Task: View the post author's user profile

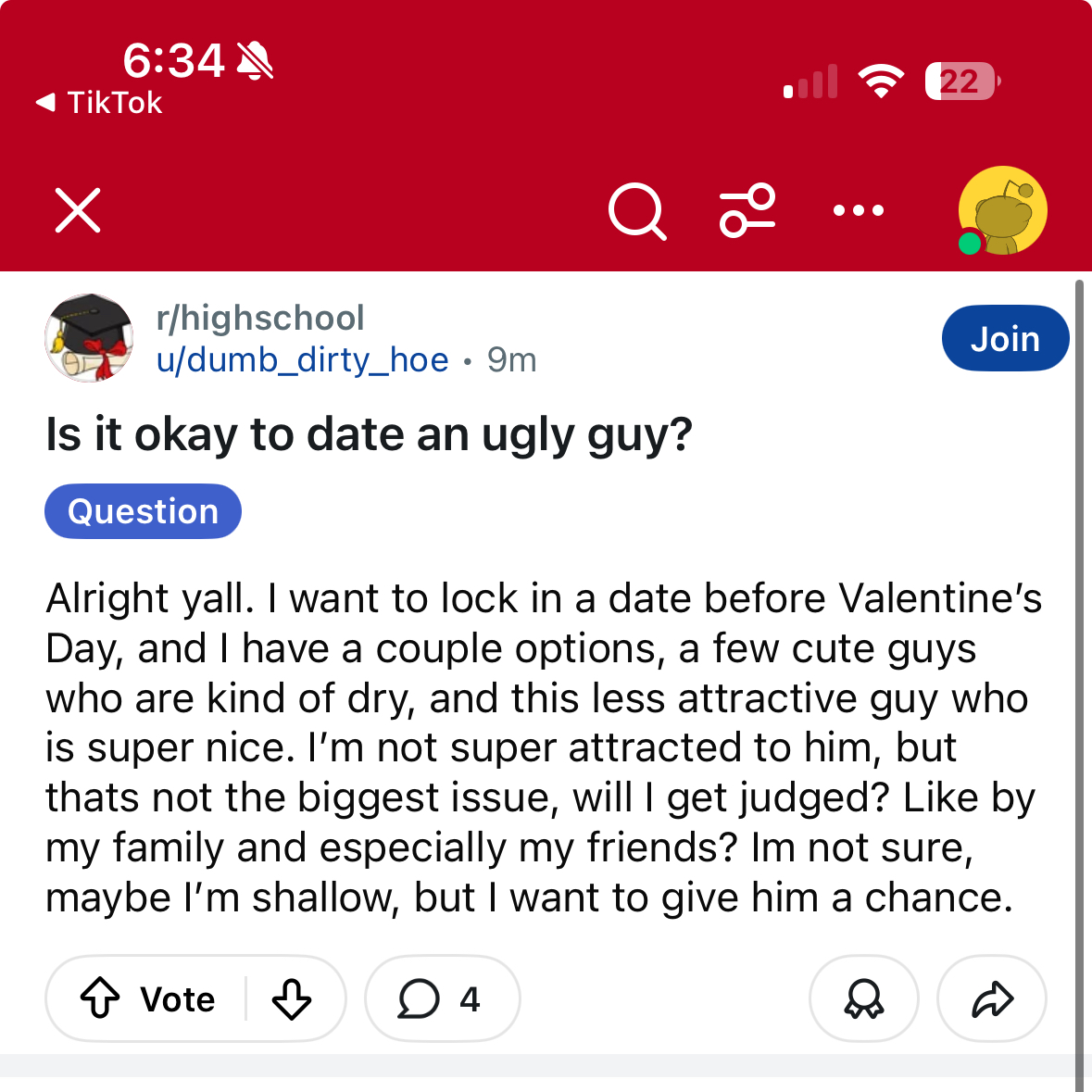Action: pos(302,359)
